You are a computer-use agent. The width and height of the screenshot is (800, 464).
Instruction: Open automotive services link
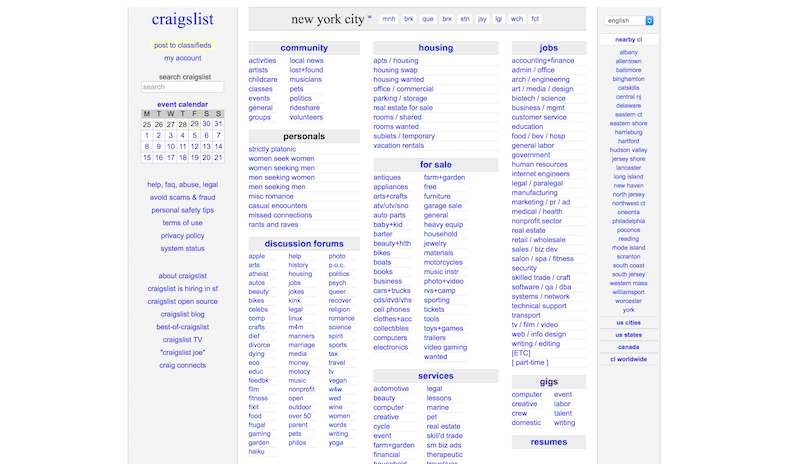[x=391, y=389]
